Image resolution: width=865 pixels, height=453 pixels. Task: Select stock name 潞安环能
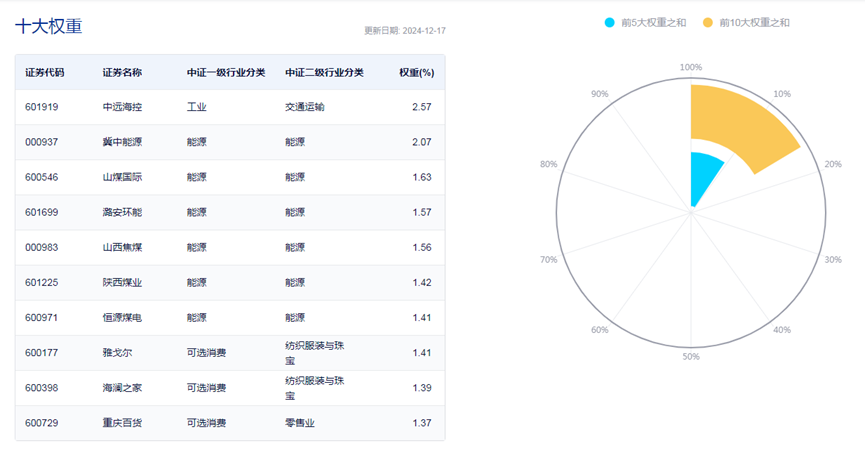(122, 212)
